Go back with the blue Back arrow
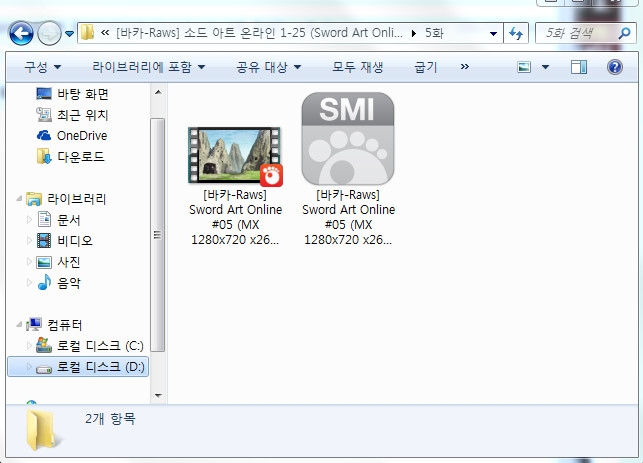Screen dimensions: 643x463 pyautogui.click(x=21, y=33)
